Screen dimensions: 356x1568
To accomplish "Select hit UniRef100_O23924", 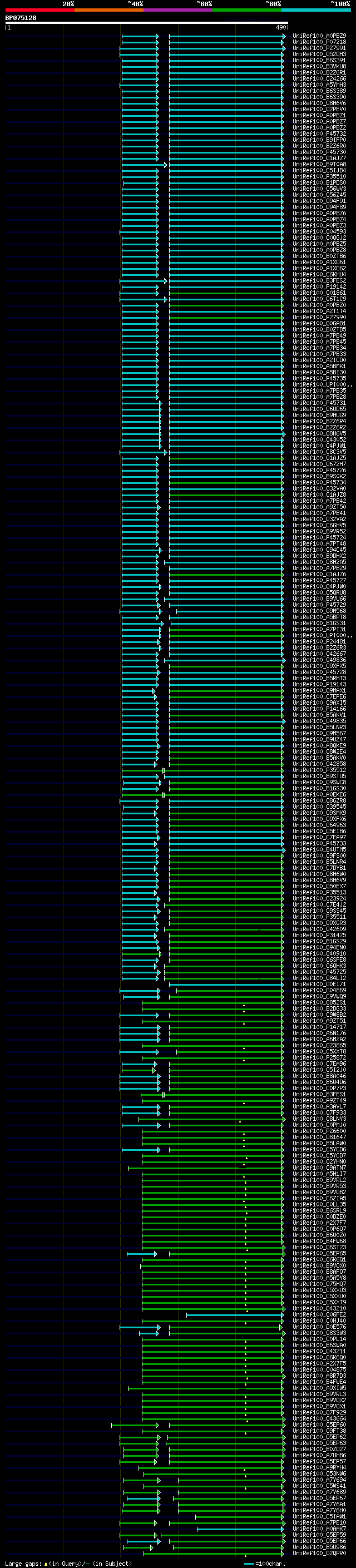I will click(x=319, y=898).
